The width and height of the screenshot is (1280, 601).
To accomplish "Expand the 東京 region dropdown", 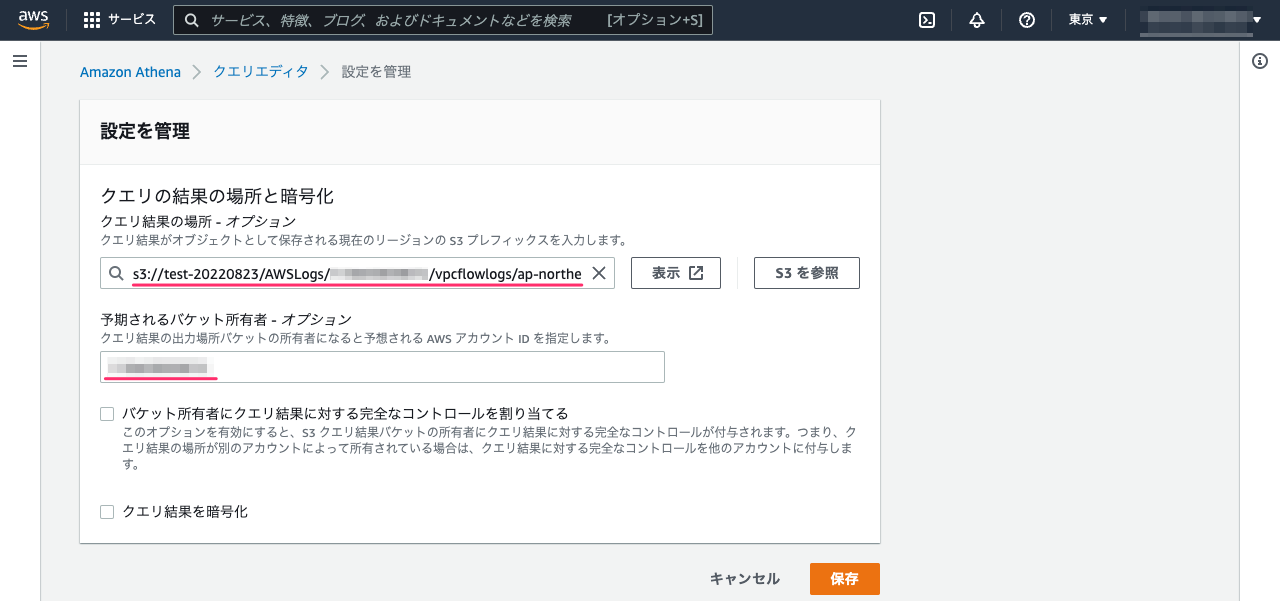I will coord(1088,20).
